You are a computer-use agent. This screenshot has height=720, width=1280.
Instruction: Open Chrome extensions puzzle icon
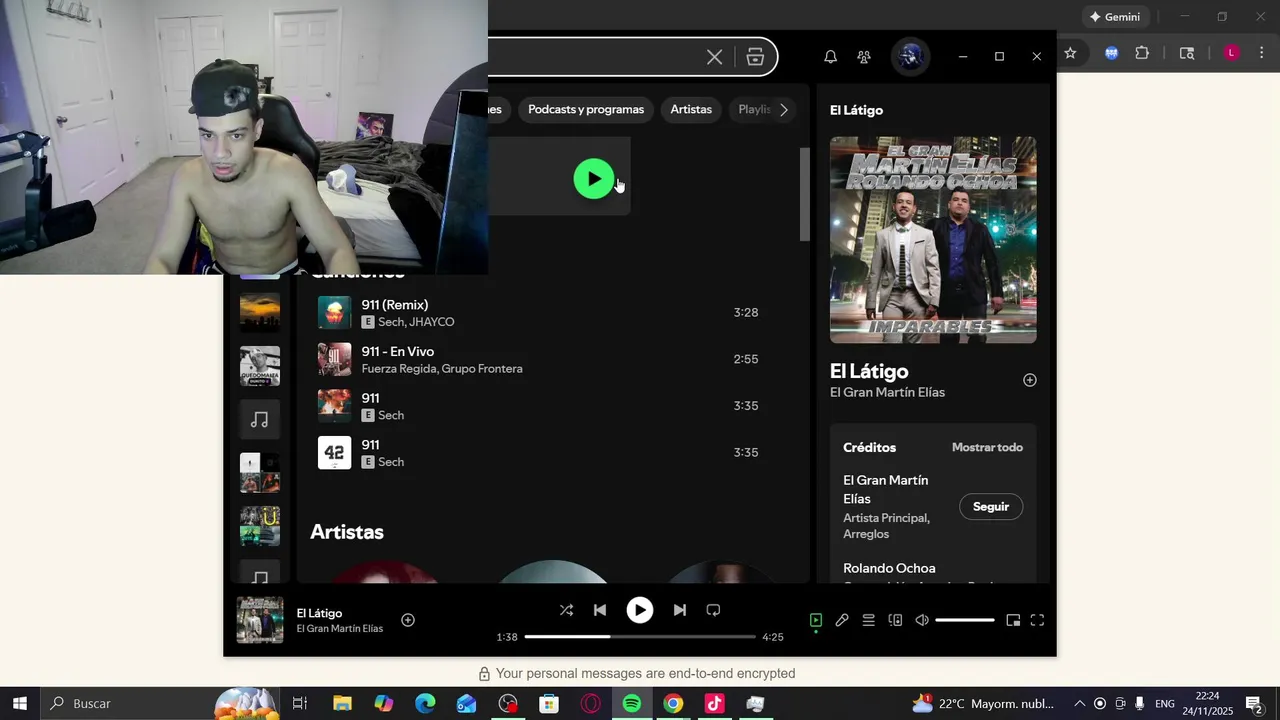[1142, 53]
